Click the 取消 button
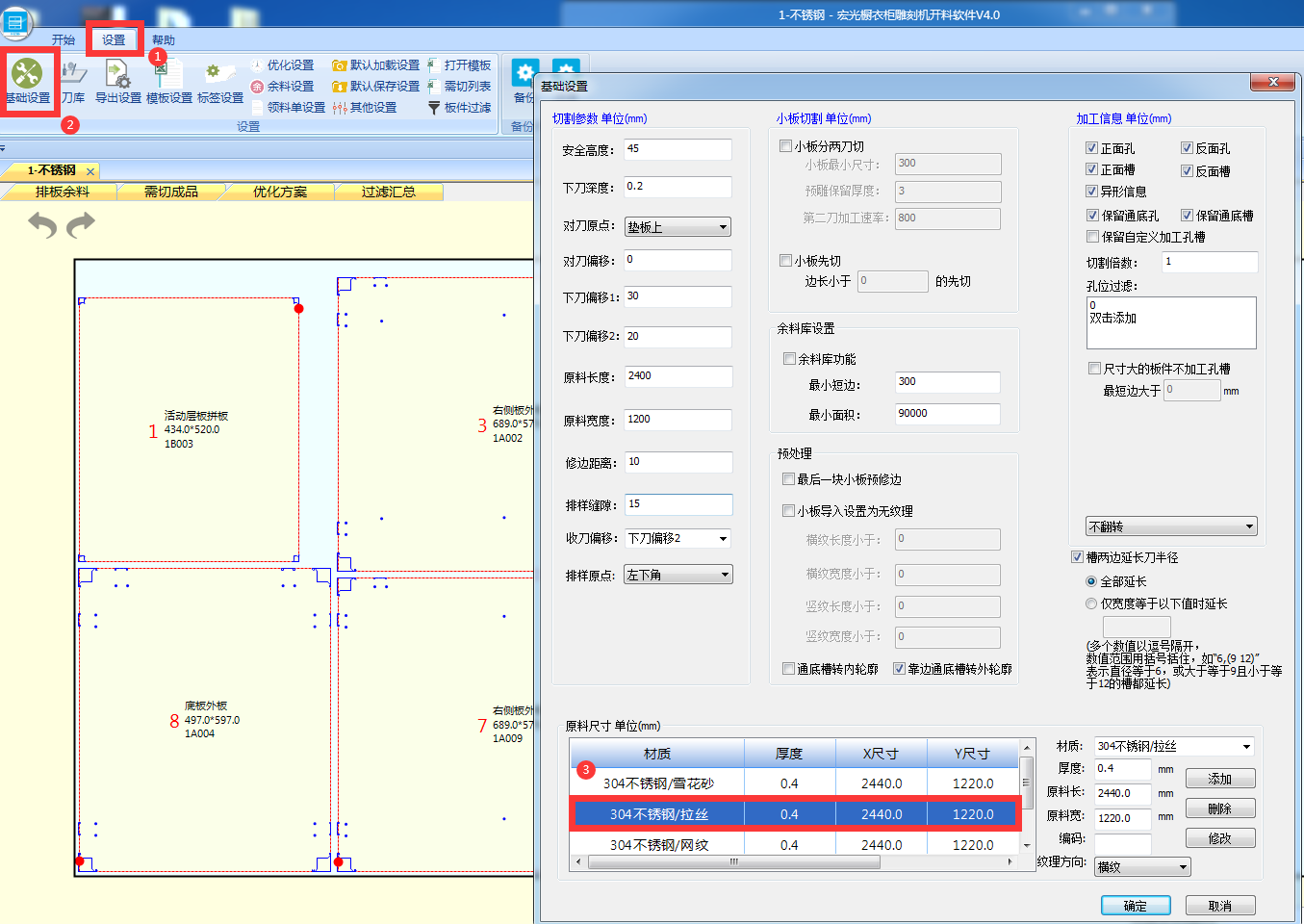This screenshot has width=1304, height=924. point(1220,906)
